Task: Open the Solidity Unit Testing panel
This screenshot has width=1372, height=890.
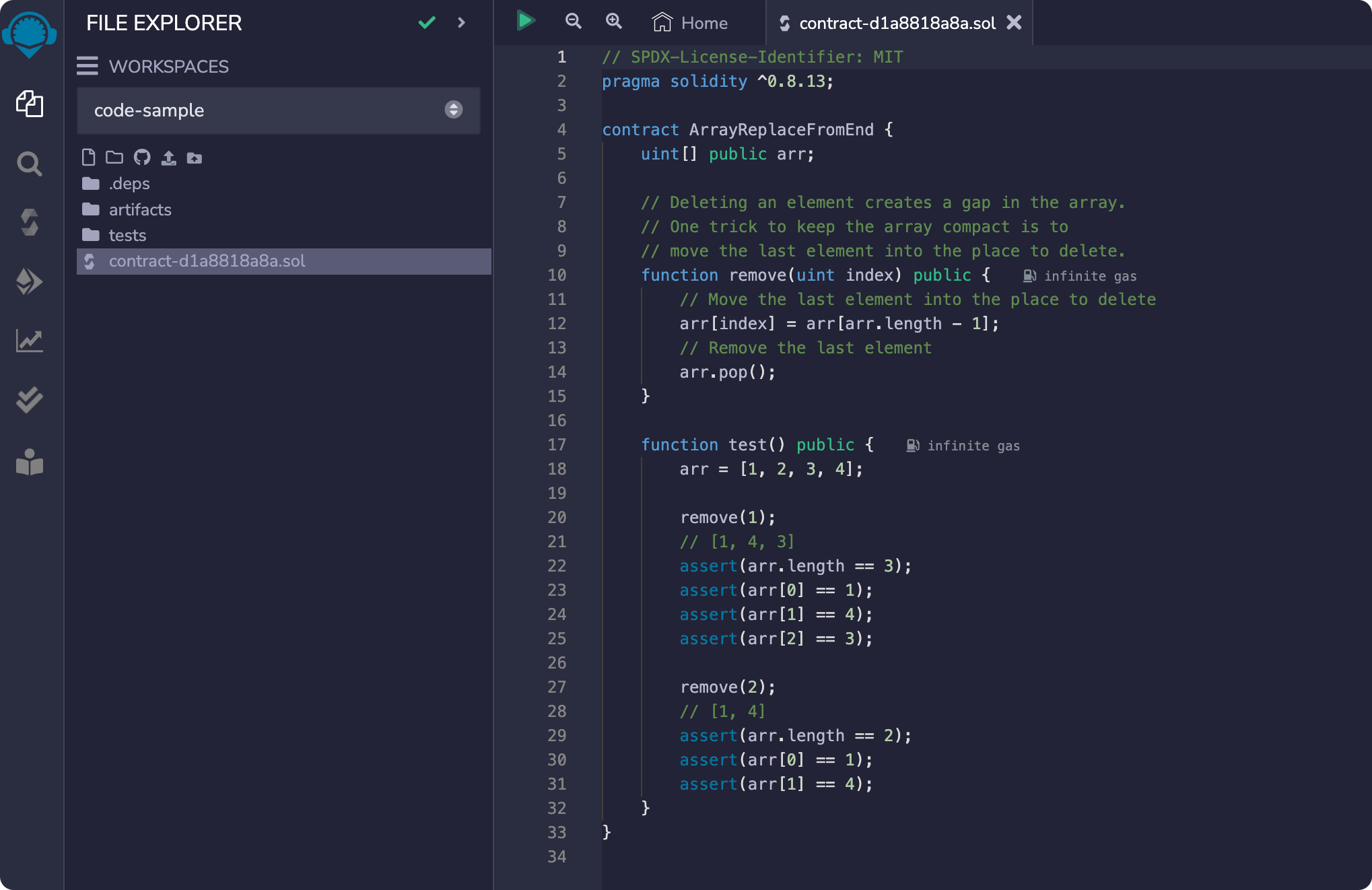Action: tap(30, 401)
